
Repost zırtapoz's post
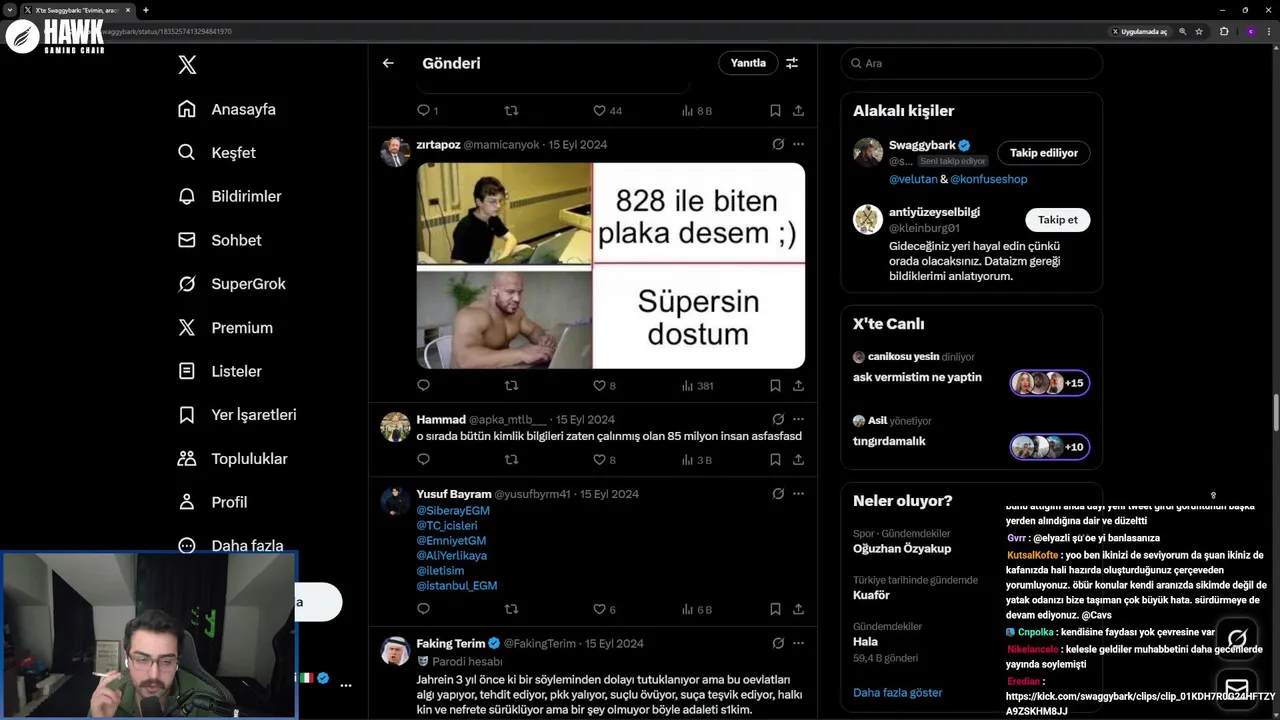[x=511, y=385]
